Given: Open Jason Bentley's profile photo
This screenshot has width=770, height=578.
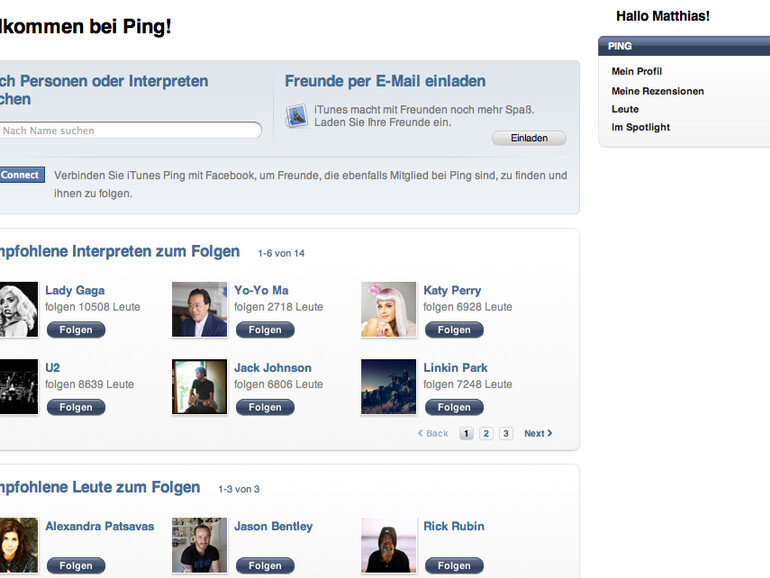Looking at the screenshot, I should click(x=200, y=545).
